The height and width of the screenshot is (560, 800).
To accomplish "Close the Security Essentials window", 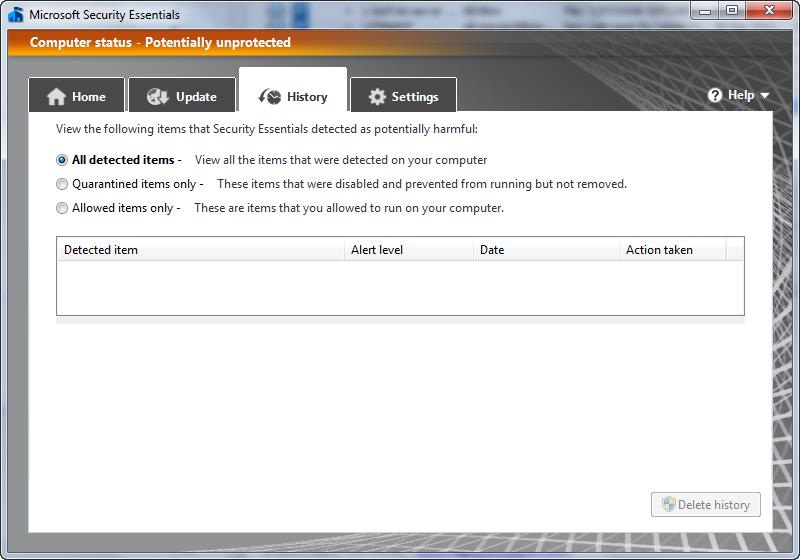I will [769, 10].
